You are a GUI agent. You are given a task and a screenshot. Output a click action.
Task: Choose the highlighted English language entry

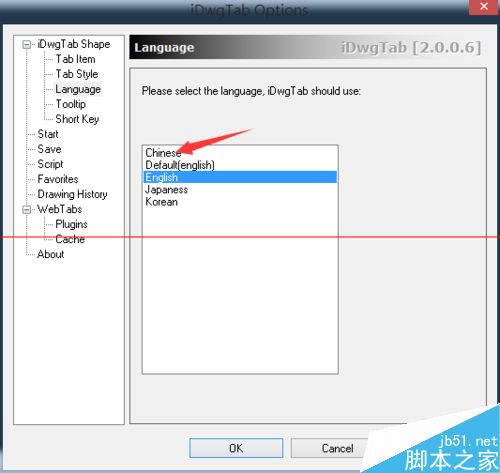pos(240,177)
